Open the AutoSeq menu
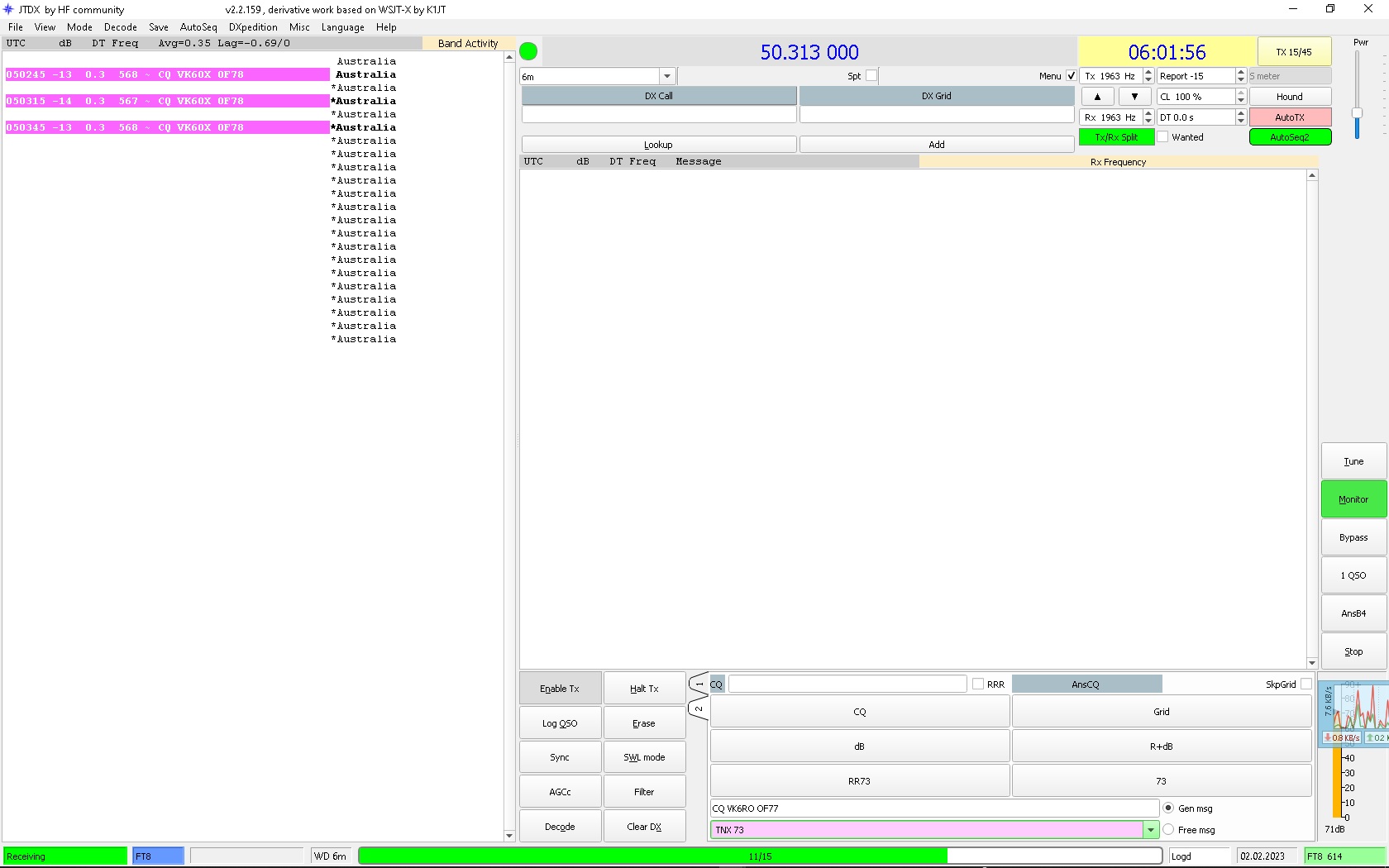 (198, 27)
